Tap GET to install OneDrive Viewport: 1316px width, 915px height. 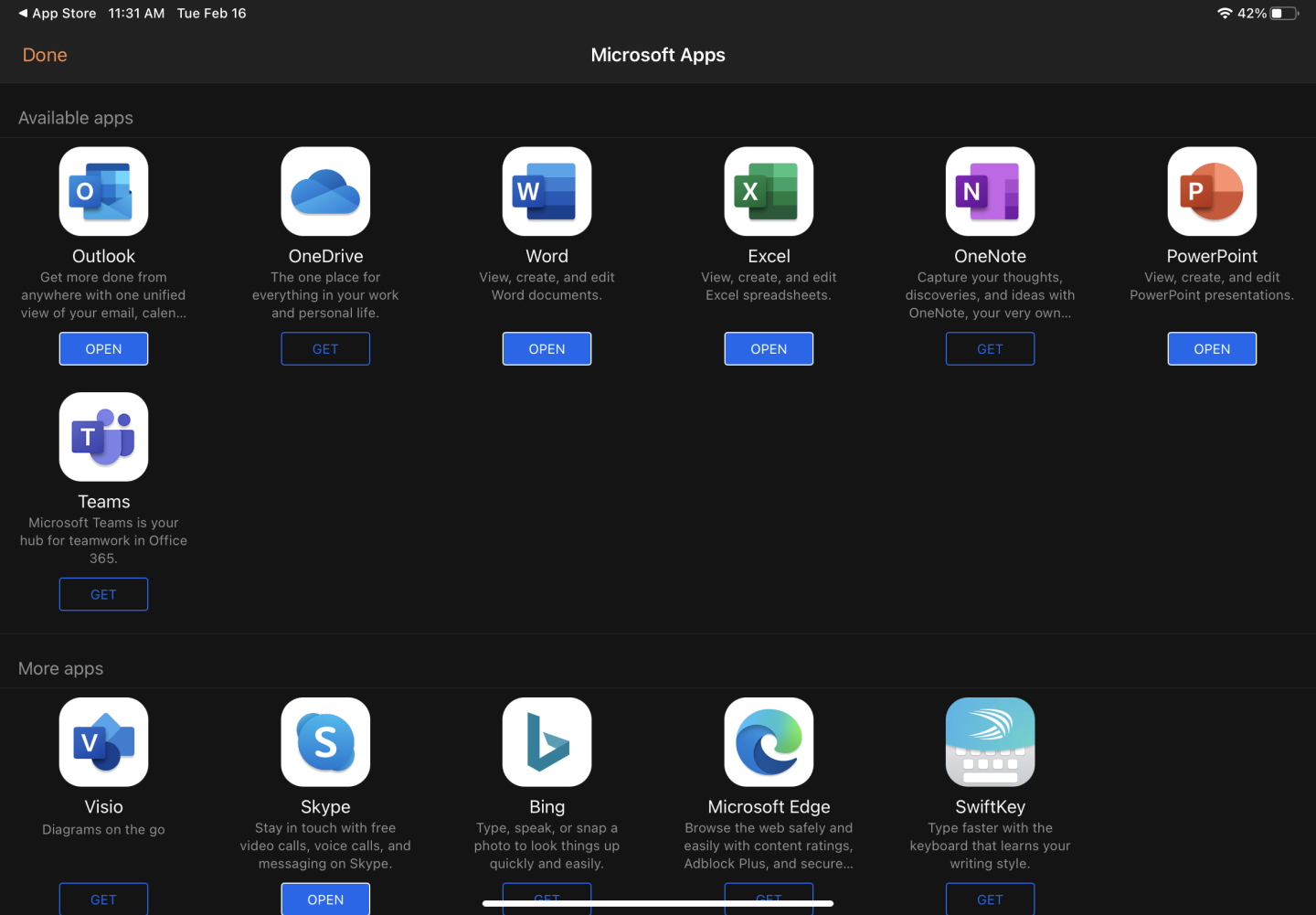click(325, 348)
